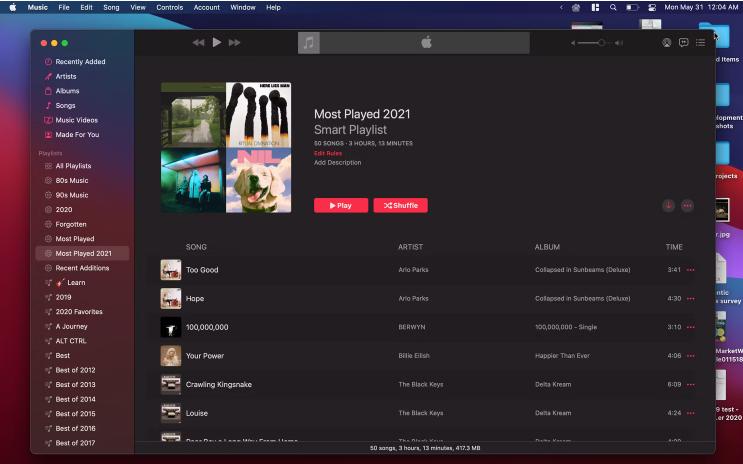Select the Forgotten smart playlist
The image size is (743, 464).
tap(71, 224)
